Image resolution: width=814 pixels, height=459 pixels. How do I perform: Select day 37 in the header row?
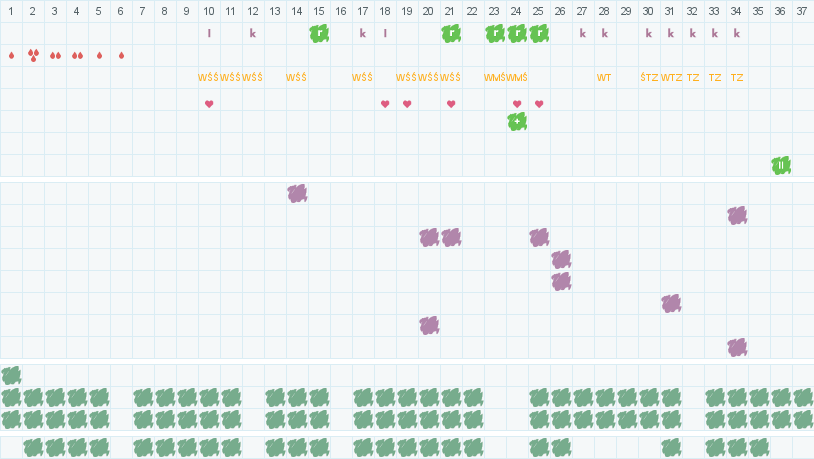click(803, 11)
